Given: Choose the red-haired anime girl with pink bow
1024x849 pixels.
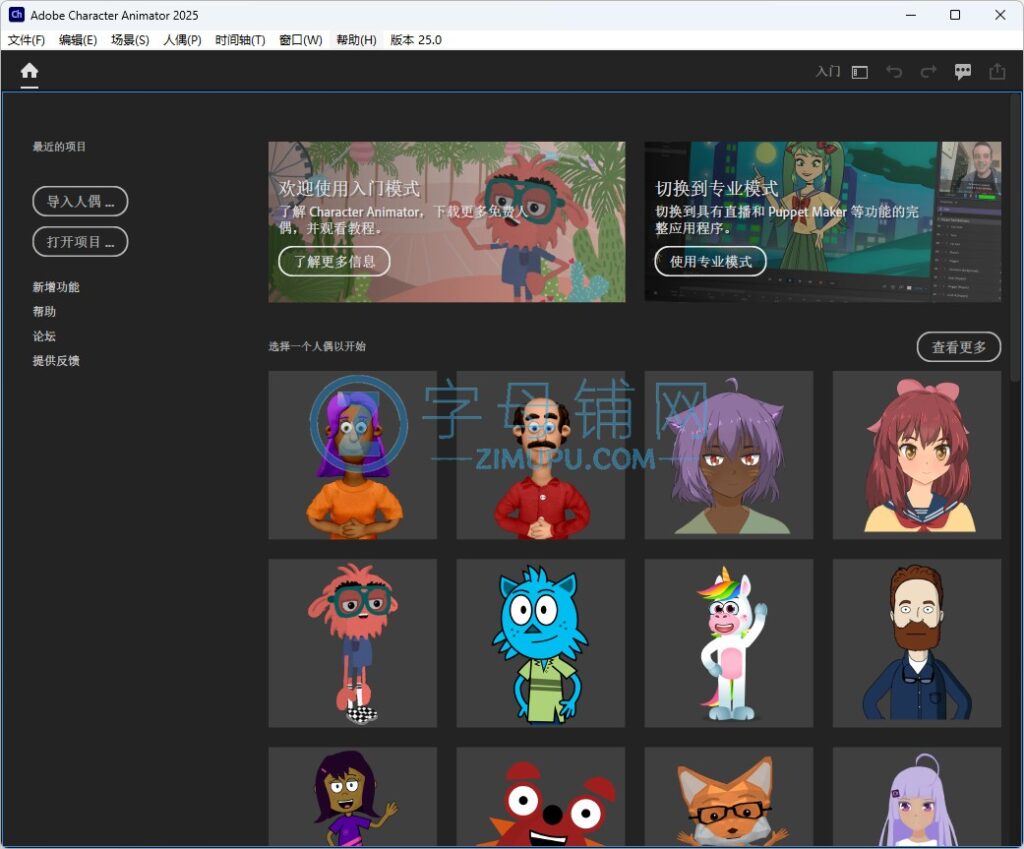Looking at the screenshot, I should pos(917,455).
